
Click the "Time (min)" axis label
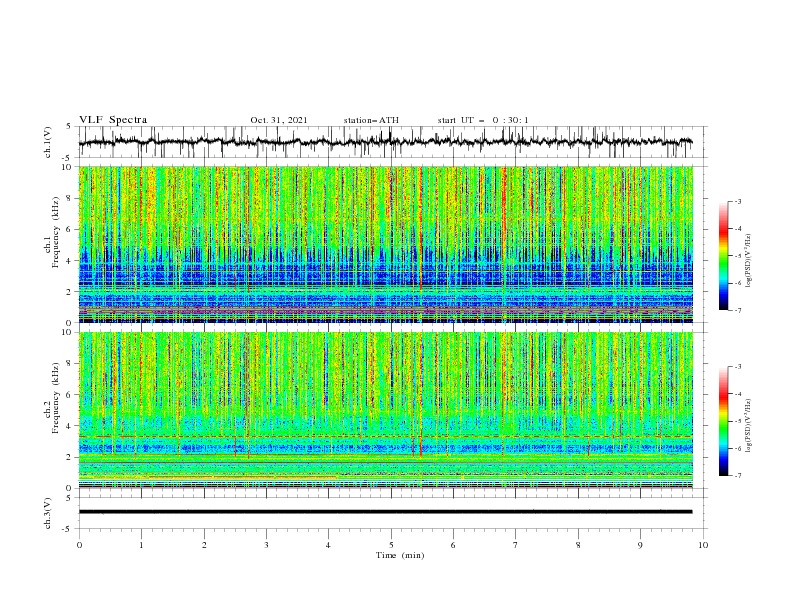(x=400, y=555)
